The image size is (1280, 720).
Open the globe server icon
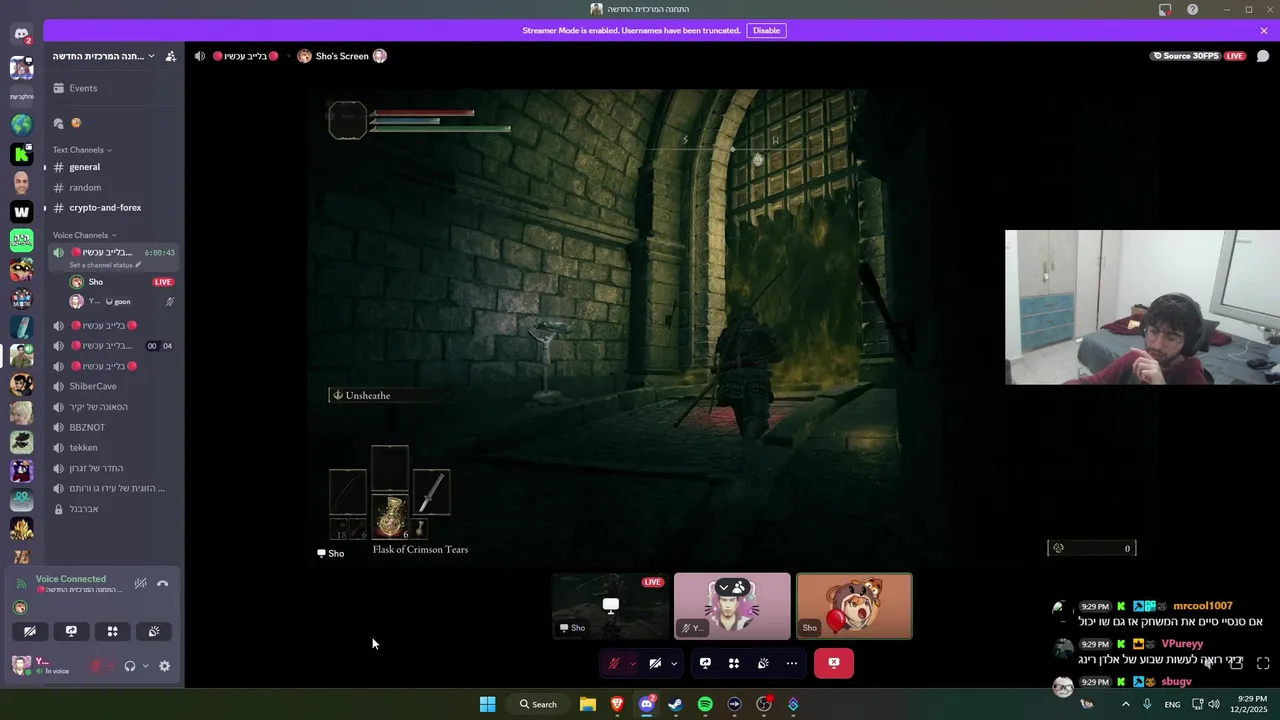21,124
